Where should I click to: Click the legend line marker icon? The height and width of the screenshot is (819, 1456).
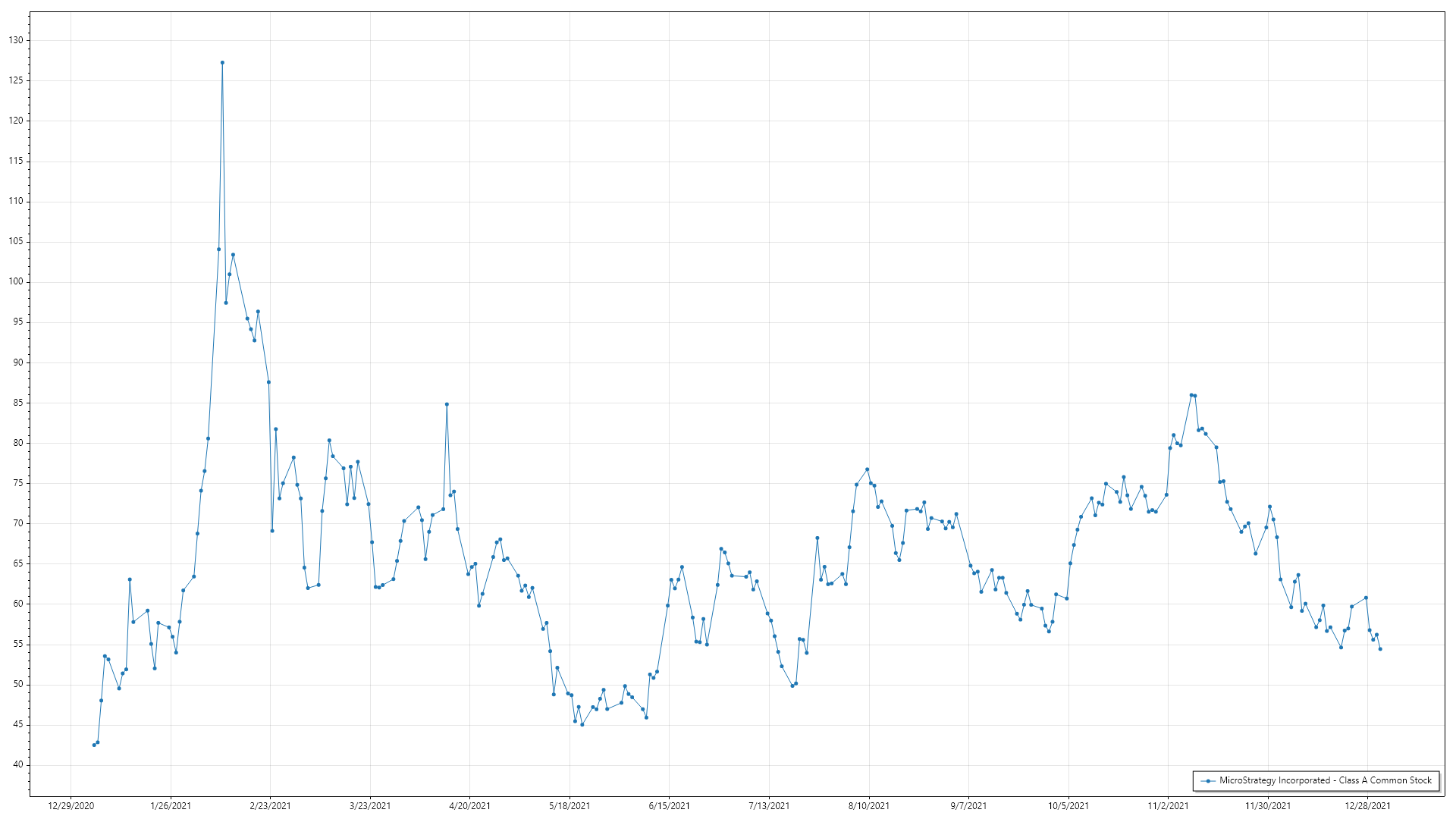click(1207, 780)
